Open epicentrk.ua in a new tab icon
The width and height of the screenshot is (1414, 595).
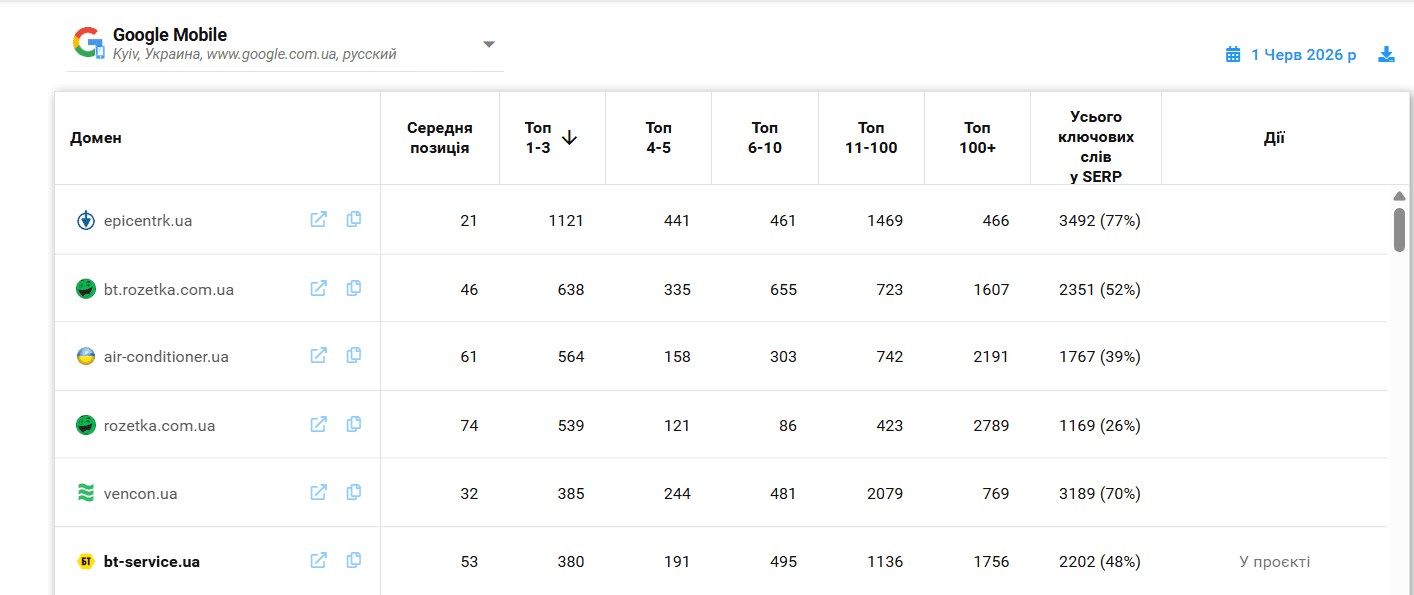tap(319, 219)
